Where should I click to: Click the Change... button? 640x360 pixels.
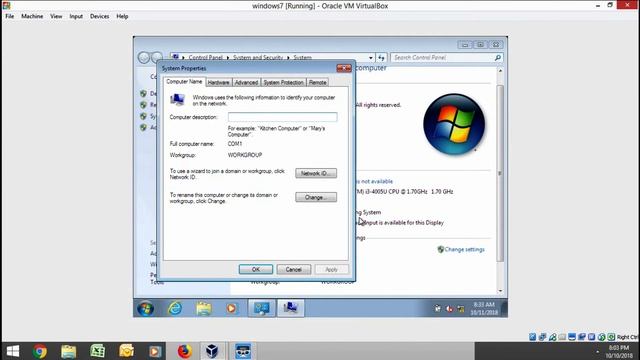pos(316,197)
